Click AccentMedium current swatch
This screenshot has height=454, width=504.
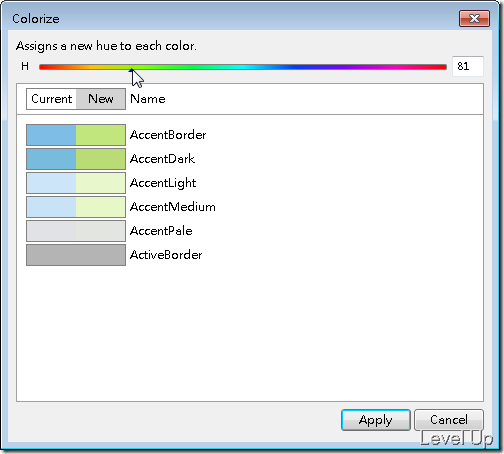[x=51, y=207]
